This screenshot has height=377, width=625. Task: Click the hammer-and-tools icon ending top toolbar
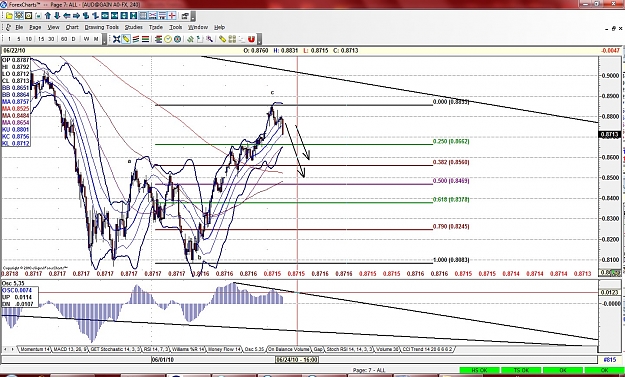point(185,16)
